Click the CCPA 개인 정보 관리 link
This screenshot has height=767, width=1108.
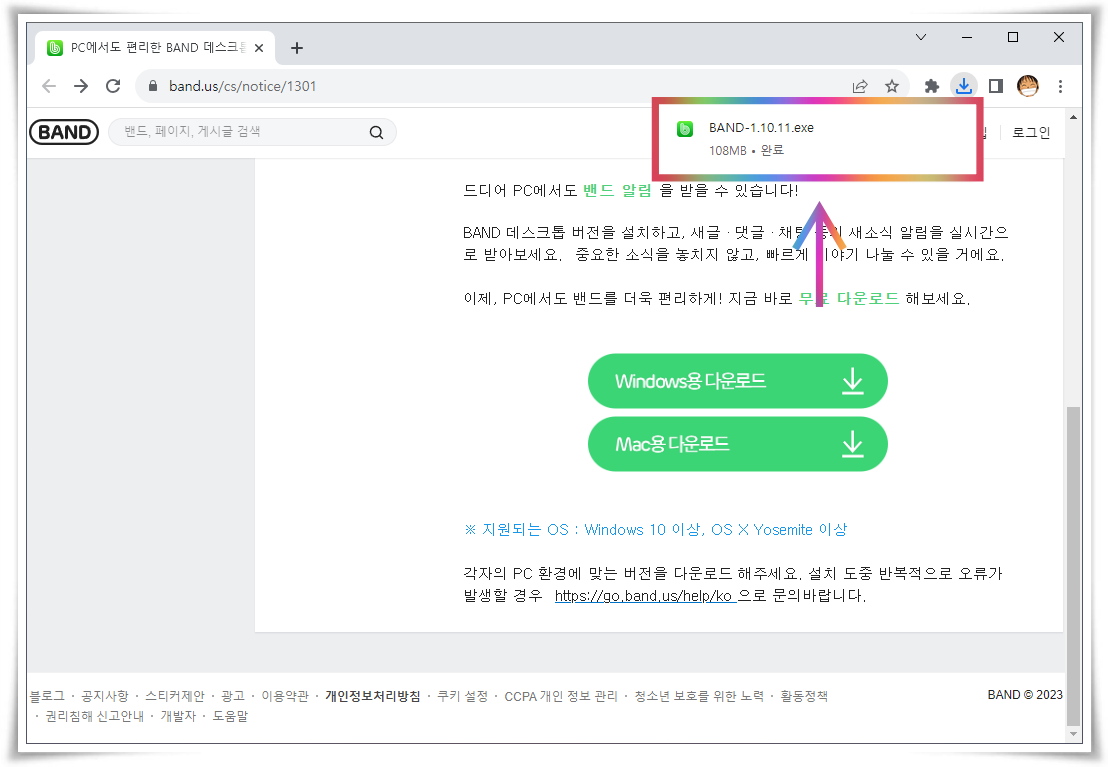[561, 696]
